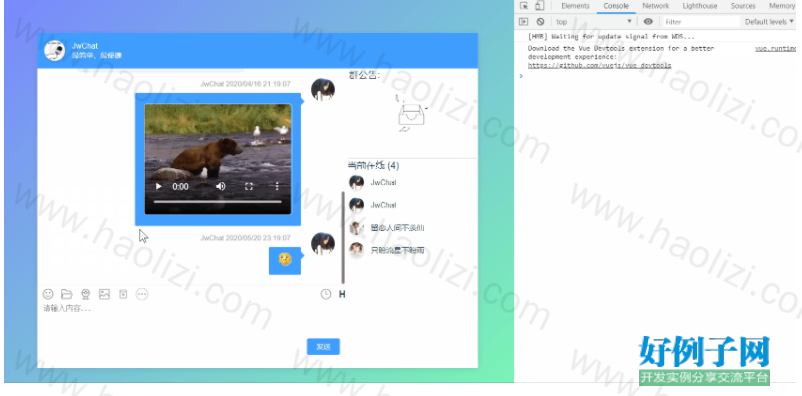The width and height of the screenshot is (802, 396).
Task: Click the 2020/04/16 message timestamp
Action: (x=258, y=83)
